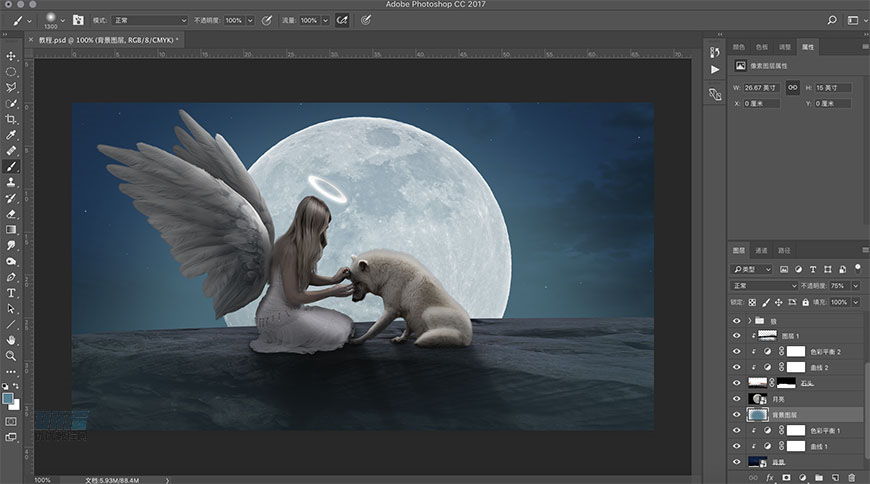This screenshot has height=484, width=870.
Task: Add a layer mask
Action: [x=786, y=477]
